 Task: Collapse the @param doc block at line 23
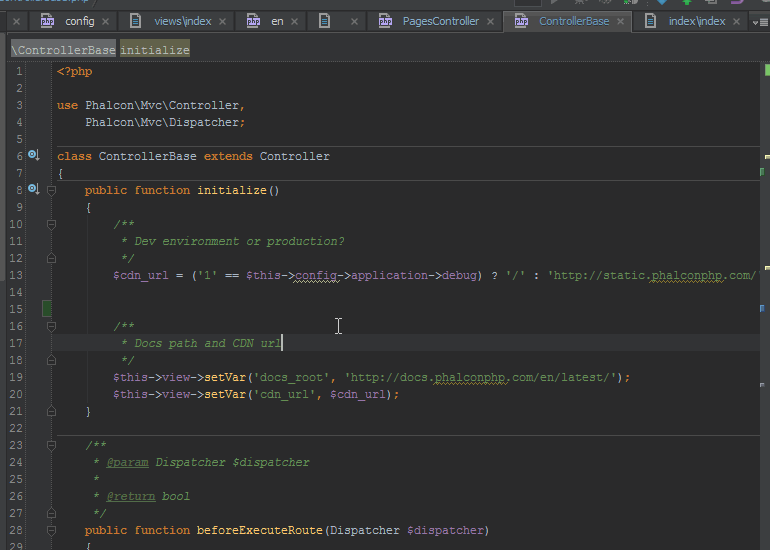click(51, 445)
